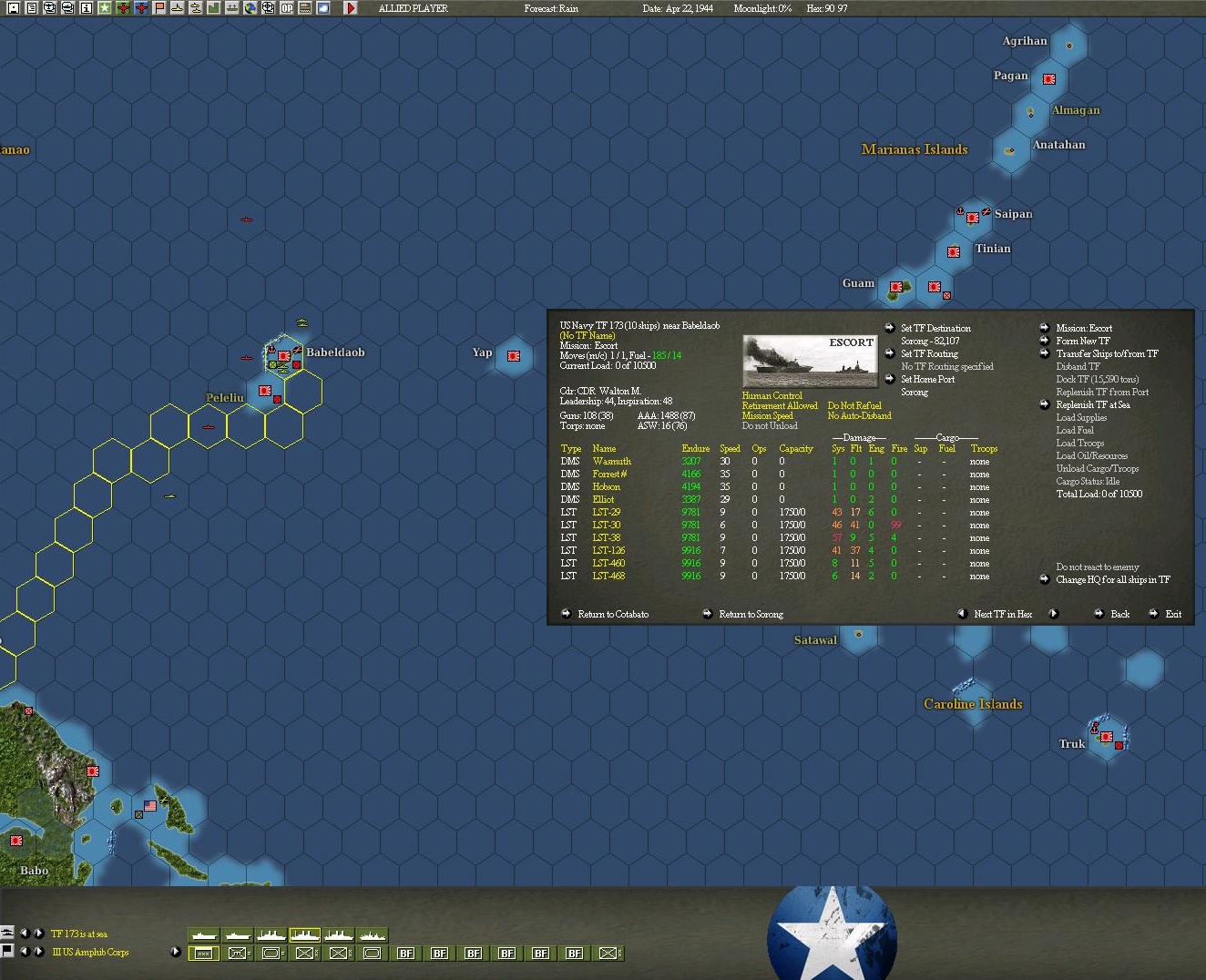Click the cloud weather toolbar icon
Screen dimensions: 1206x980
click(x=323, y=8)
